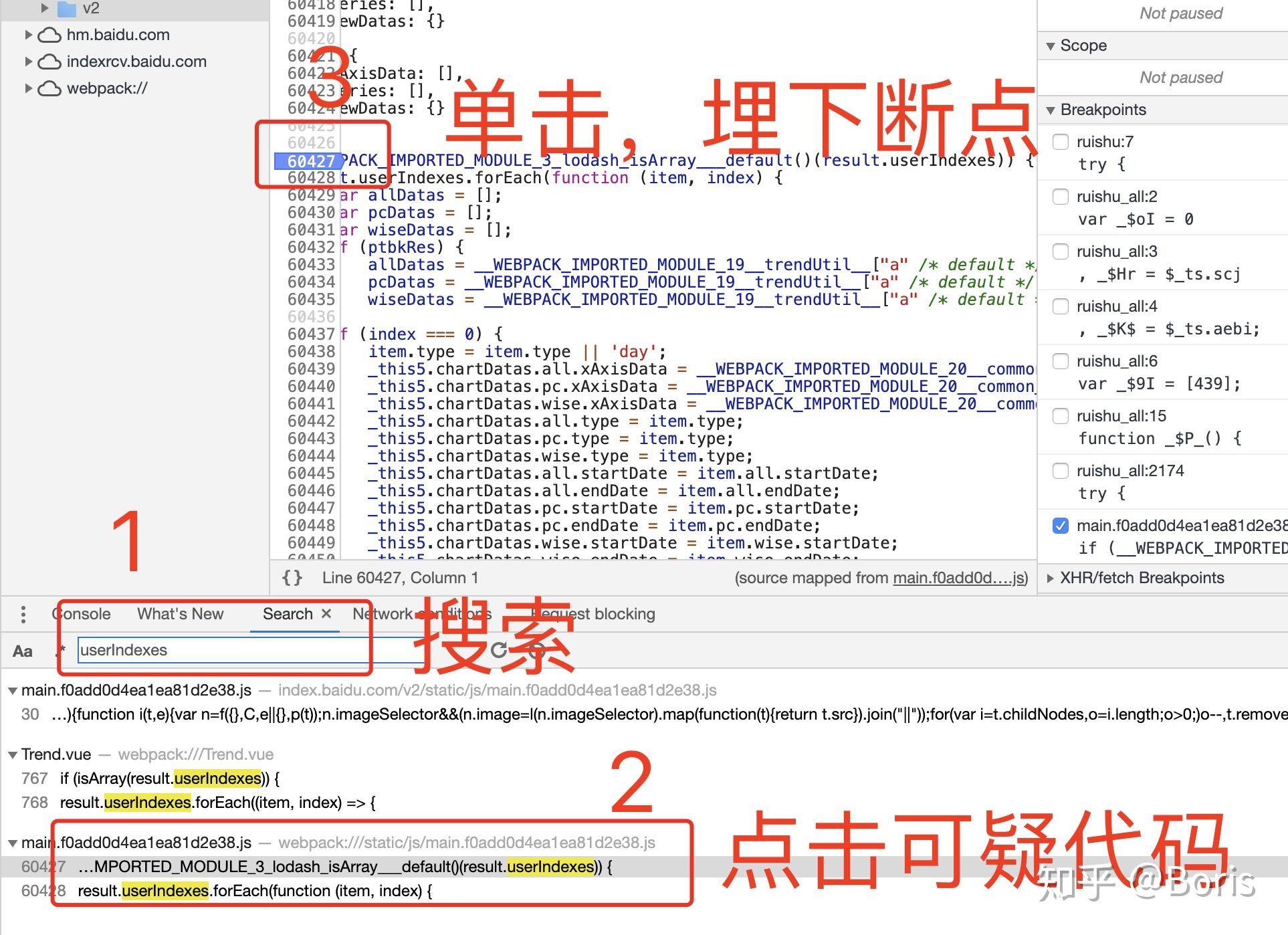The image size is (1288, 935).
Task: Collapse the Breakpoints section
Action: 1051,109
